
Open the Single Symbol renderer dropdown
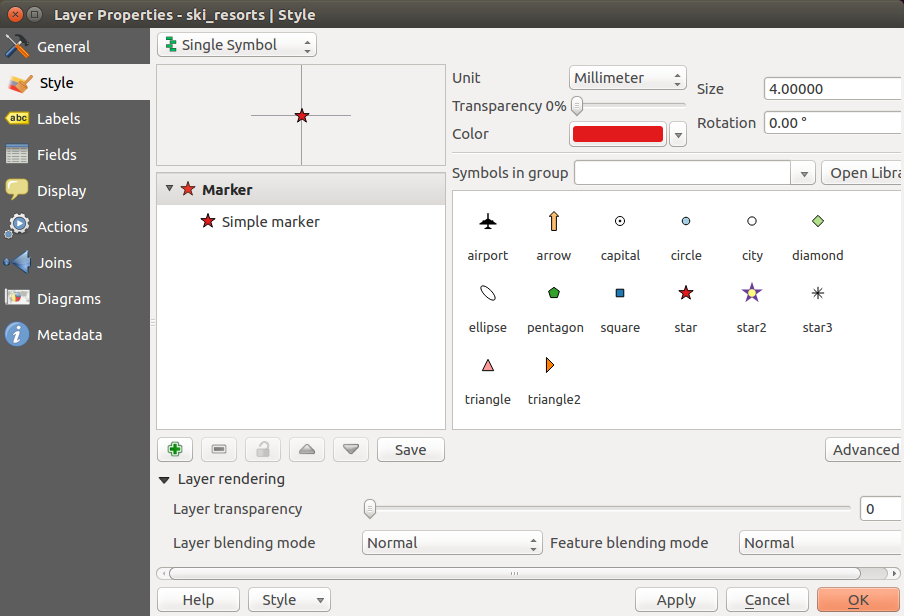pos(236,45)
